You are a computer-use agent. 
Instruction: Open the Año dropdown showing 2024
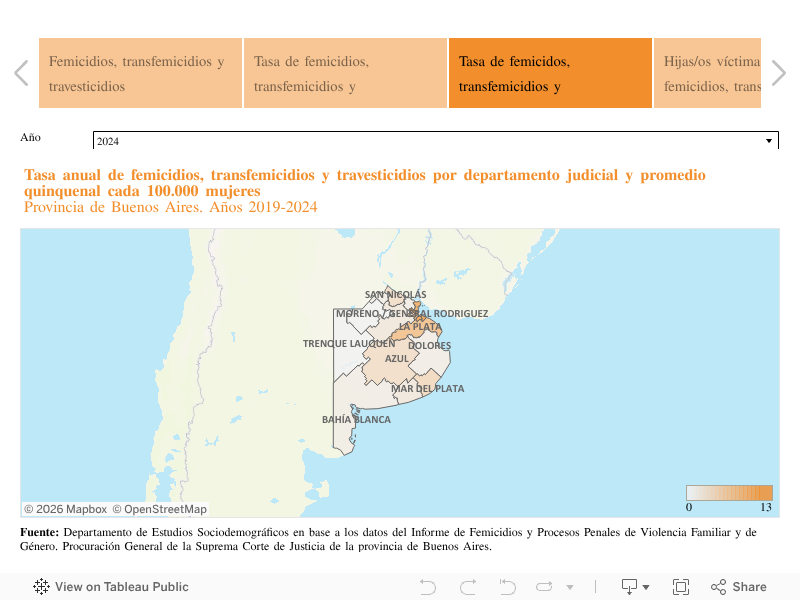[x=435, y=141]
